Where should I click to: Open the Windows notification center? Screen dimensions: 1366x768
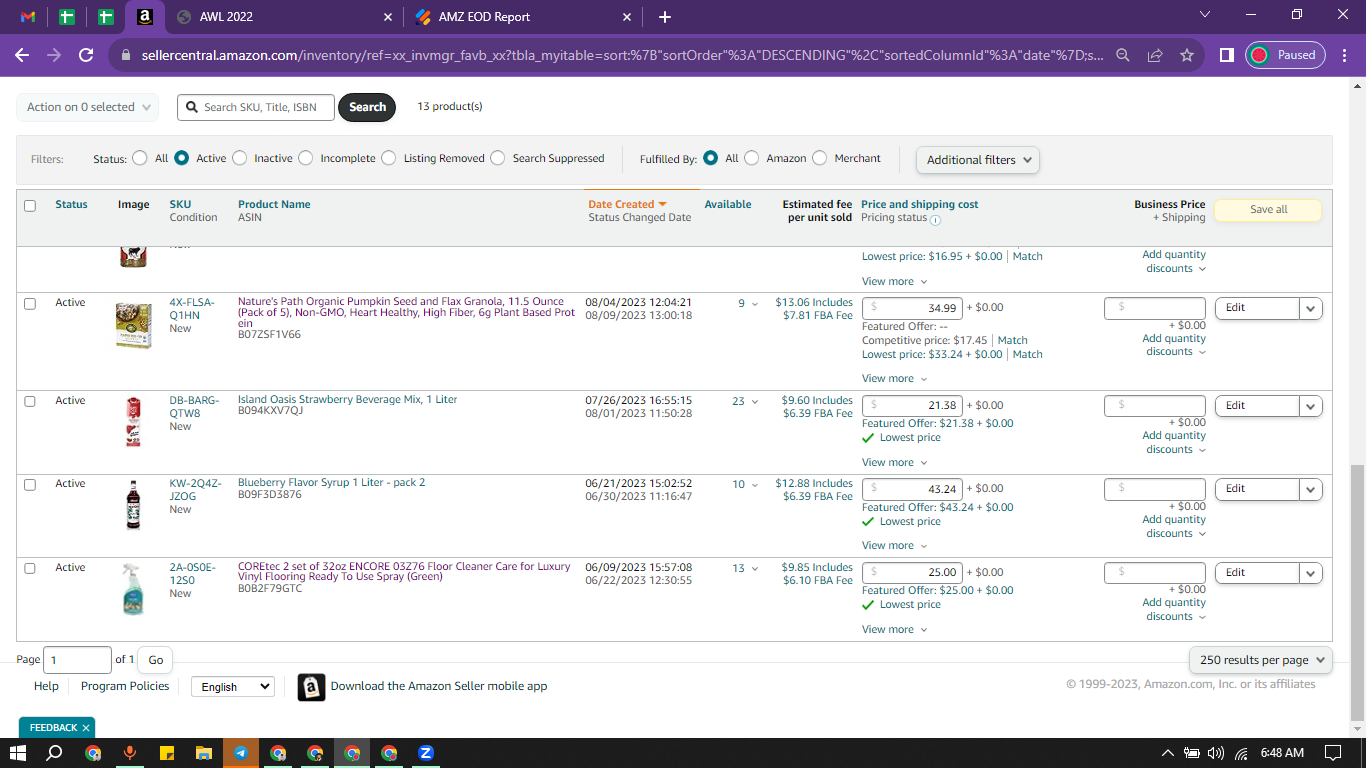point(1333,753)
